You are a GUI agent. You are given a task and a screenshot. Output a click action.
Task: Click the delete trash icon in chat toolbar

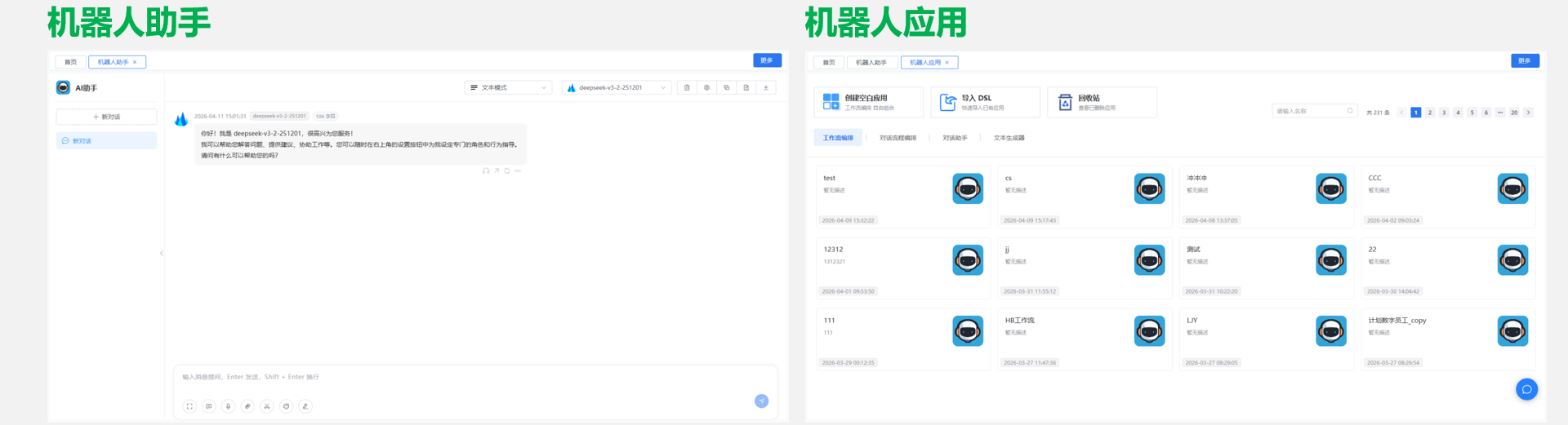pyautogui.click(x=687, y=87)
